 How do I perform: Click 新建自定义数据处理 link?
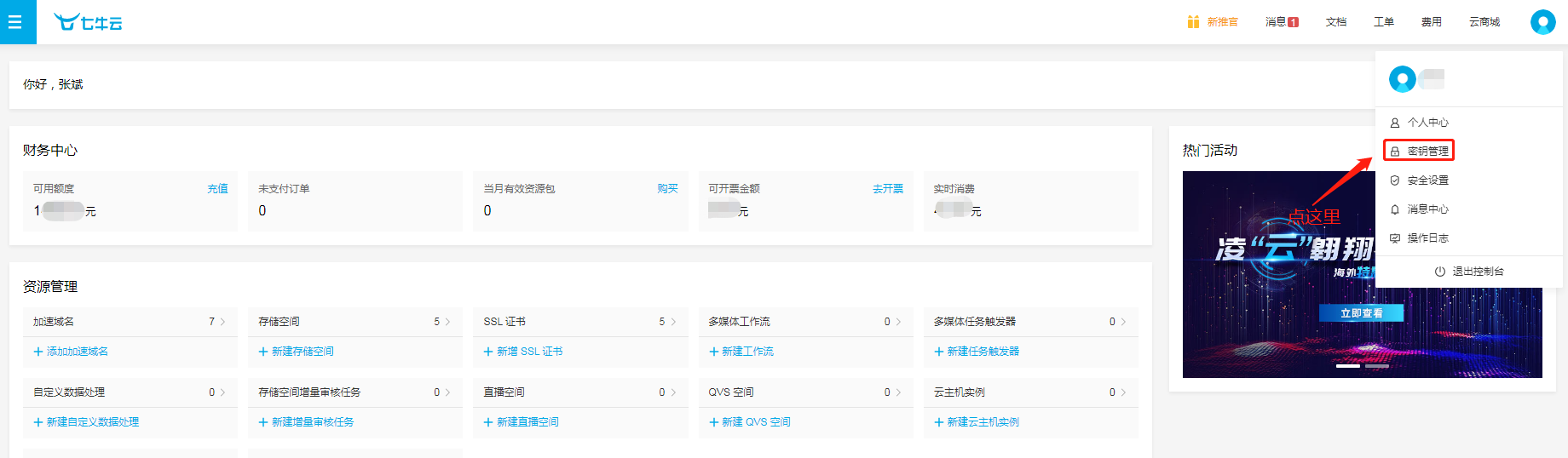point(86,422)
